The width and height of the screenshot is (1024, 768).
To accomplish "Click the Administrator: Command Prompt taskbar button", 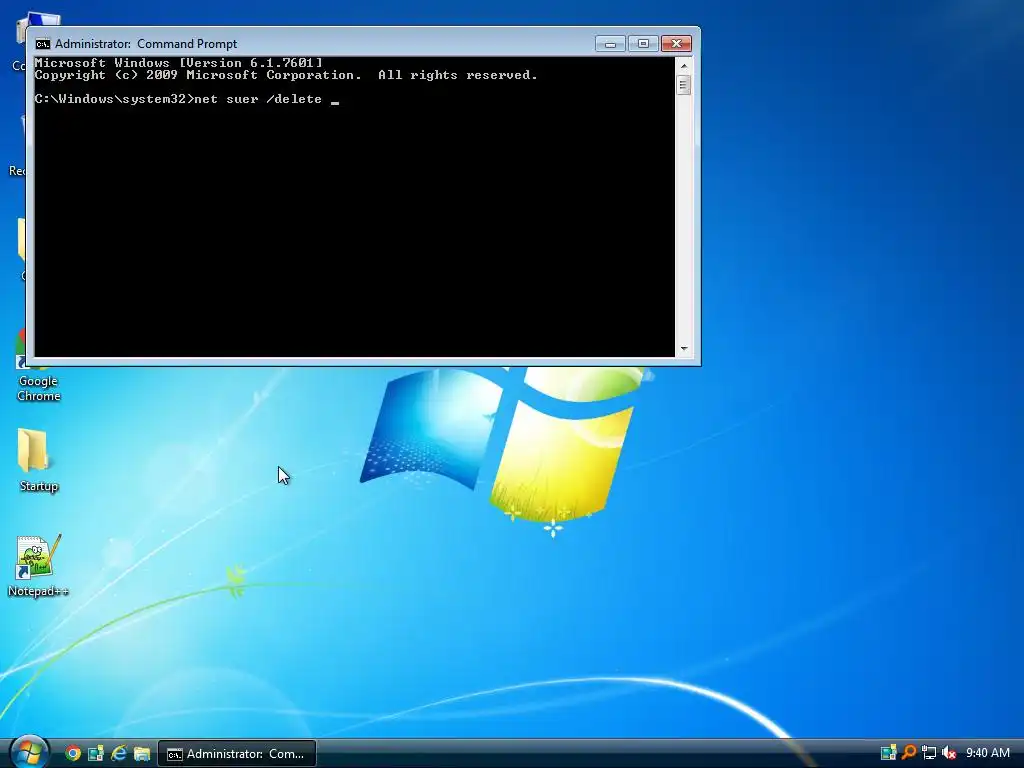I will 237,754.
